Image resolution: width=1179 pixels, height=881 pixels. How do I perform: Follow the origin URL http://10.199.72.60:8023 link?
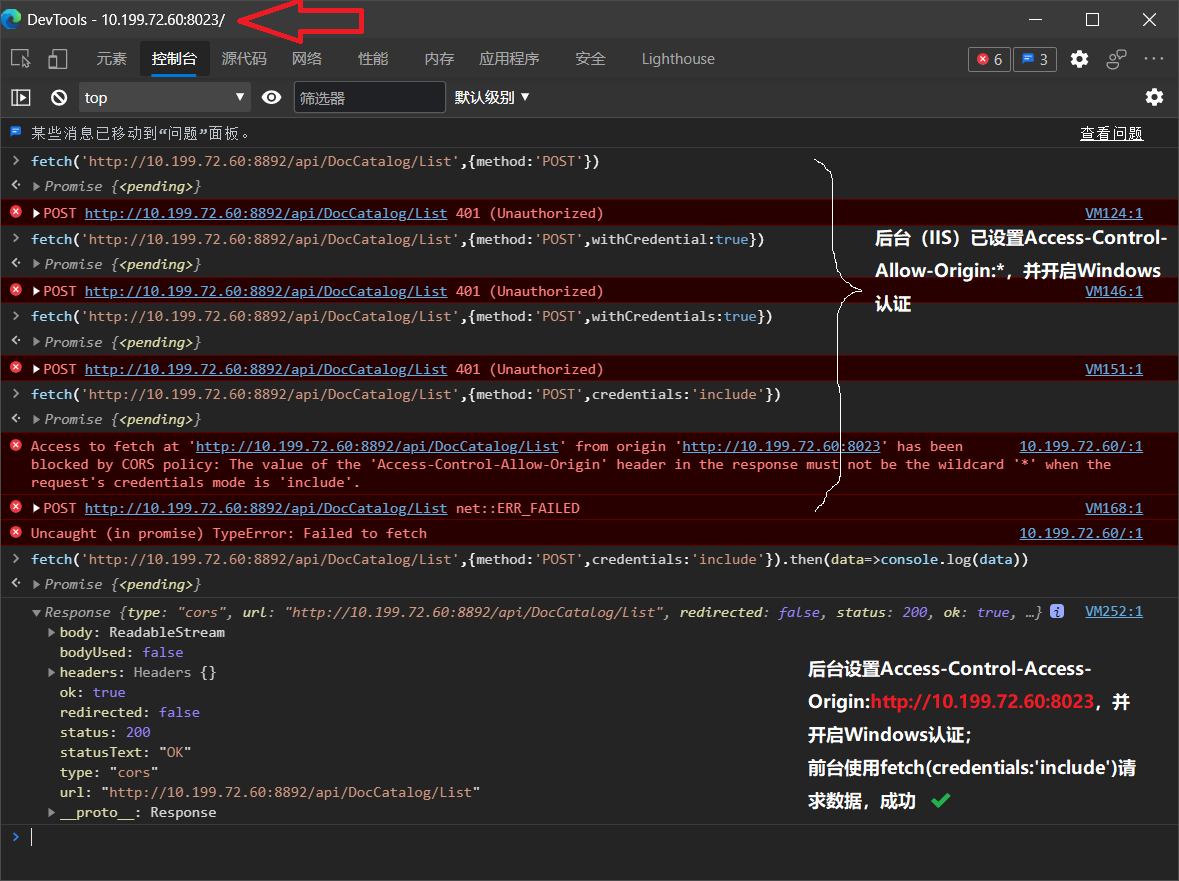coord(781,447)
